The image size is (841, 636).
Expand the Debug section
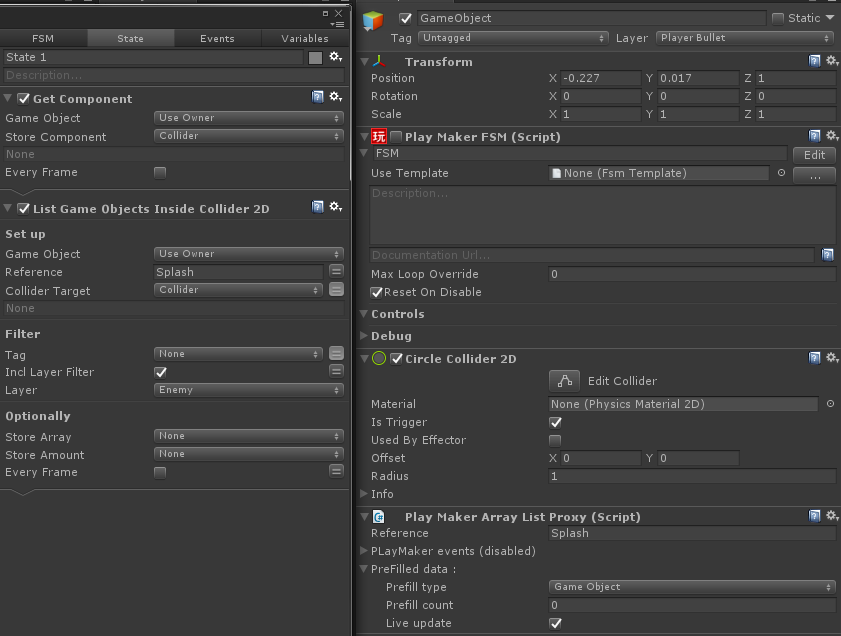tap(364, 336)
